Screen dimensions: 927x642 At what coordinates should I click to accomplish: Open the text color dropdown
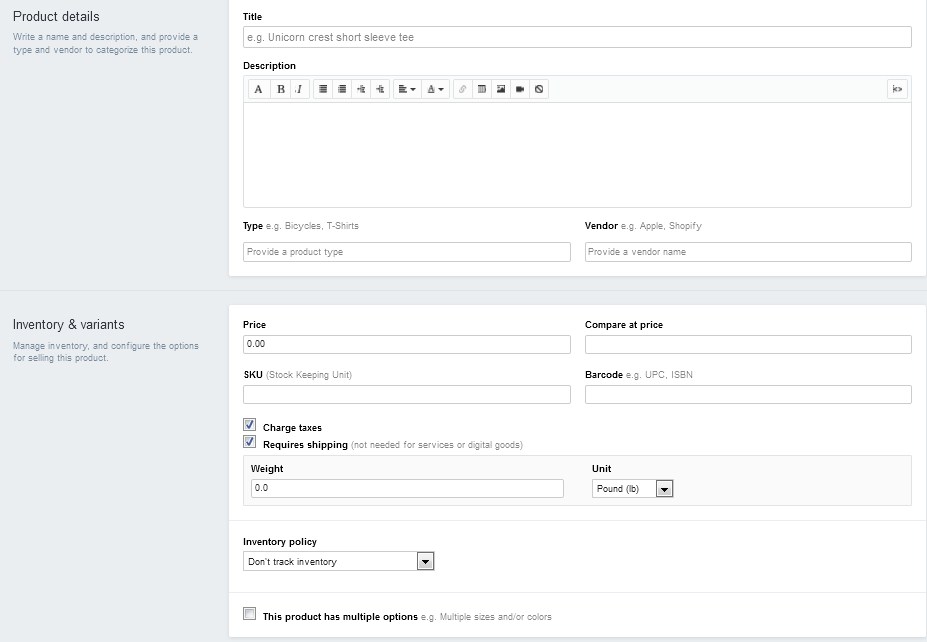pyautogui.click(x=435, y=89)
